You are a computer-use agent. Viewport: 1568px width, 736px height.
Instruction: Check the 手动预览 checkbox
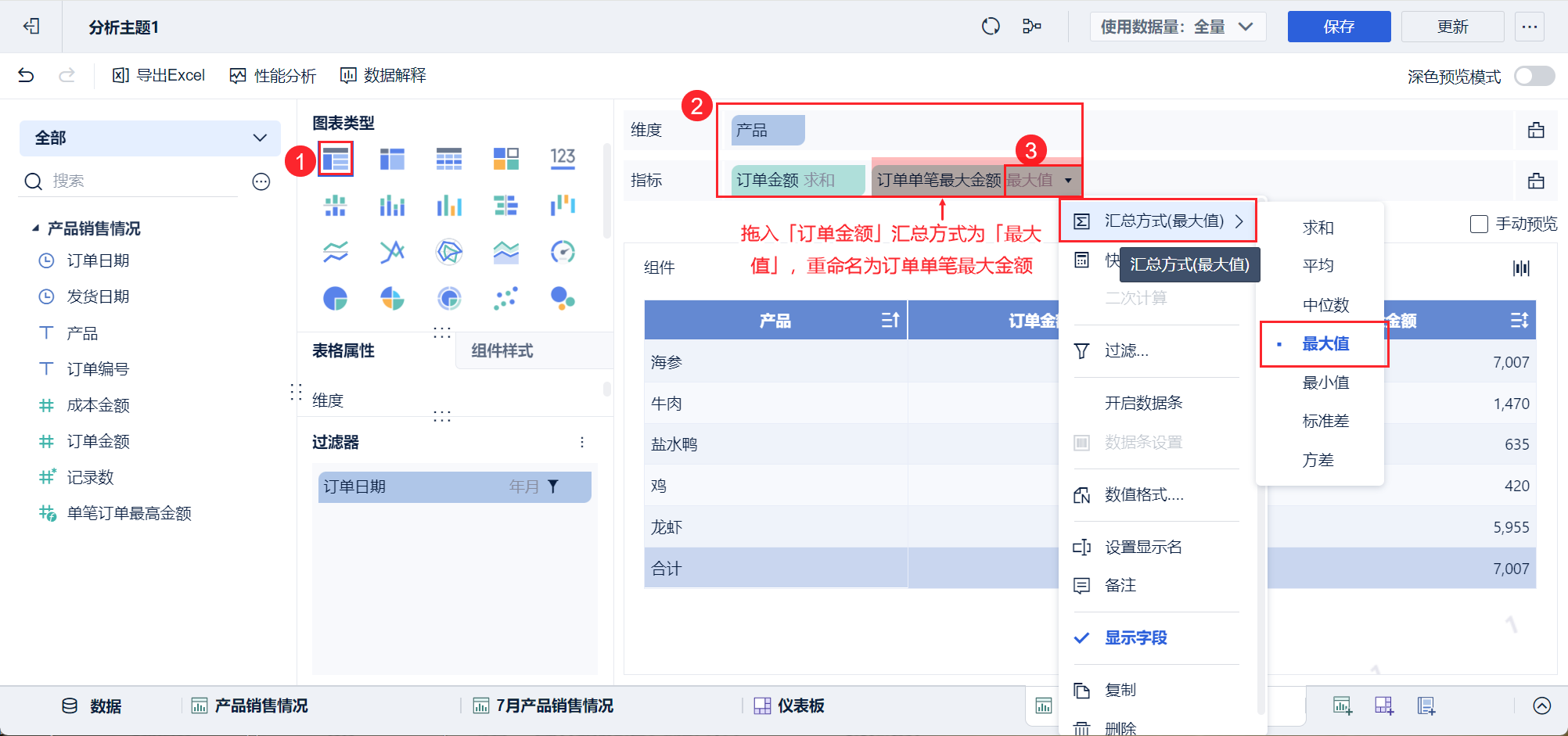(1479, 224)
